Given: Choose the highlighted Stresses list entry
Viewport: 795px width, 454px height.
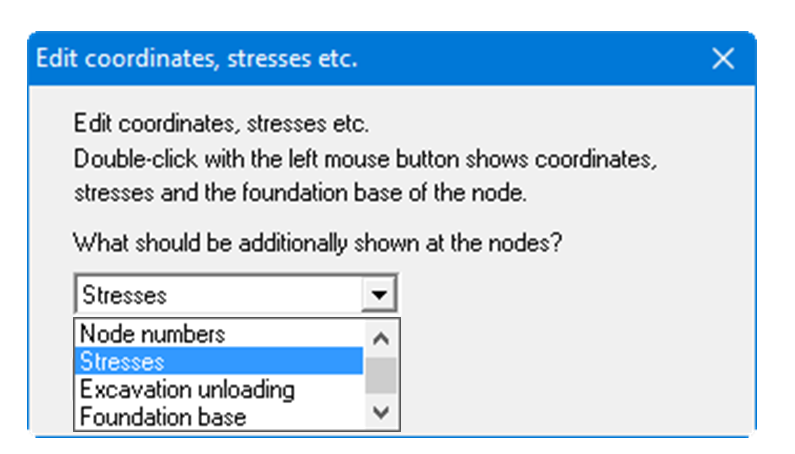Looking at the screenshot, I should 123,361.
